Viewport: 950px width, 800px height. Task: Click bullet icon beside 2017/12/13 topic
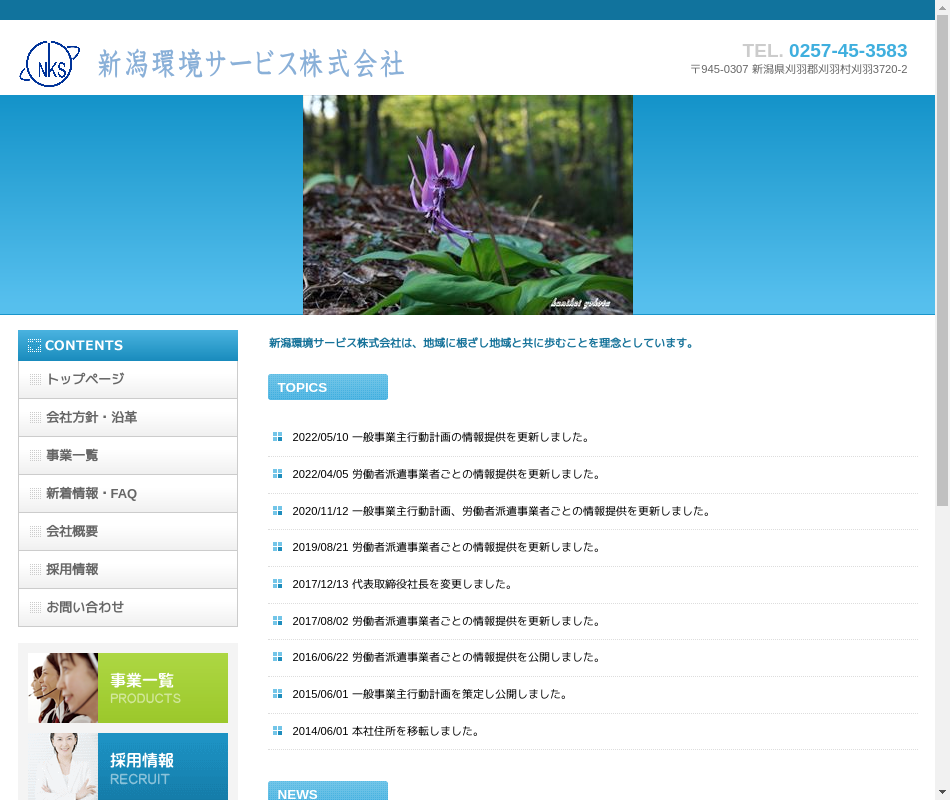(x=278, y=584)
